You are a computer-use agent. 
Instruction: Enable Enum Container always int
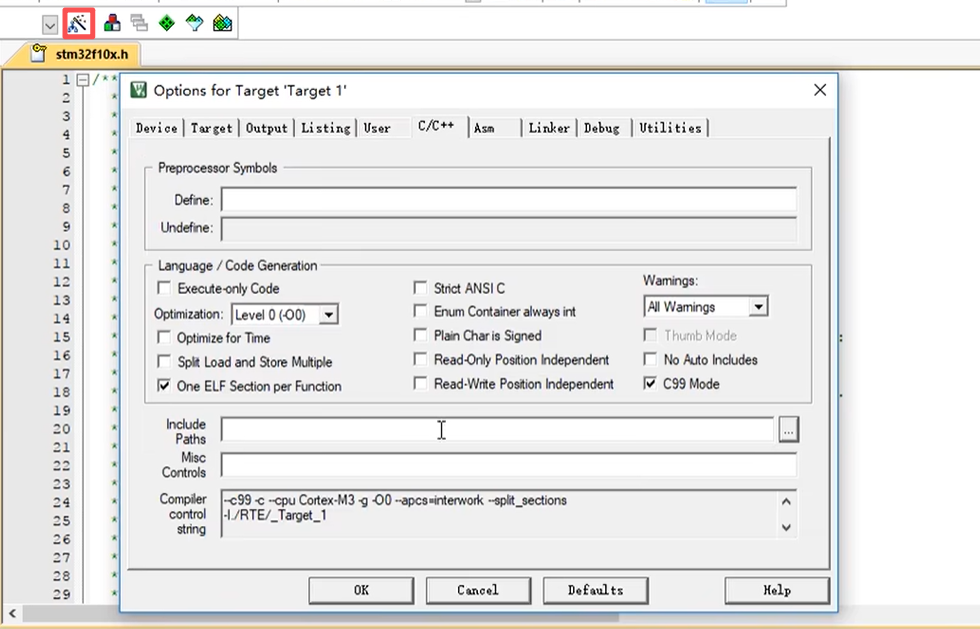(421, 311)
